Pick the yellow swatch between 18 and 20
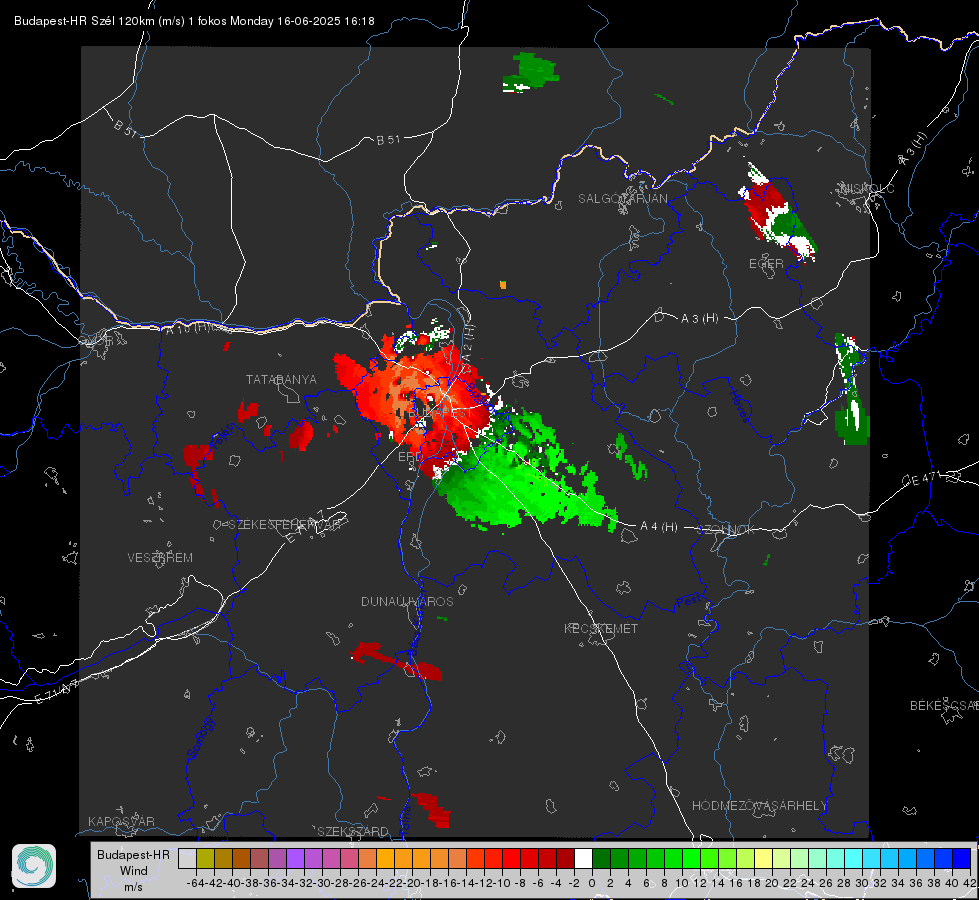979x900 pixels. tap(763, 858)
